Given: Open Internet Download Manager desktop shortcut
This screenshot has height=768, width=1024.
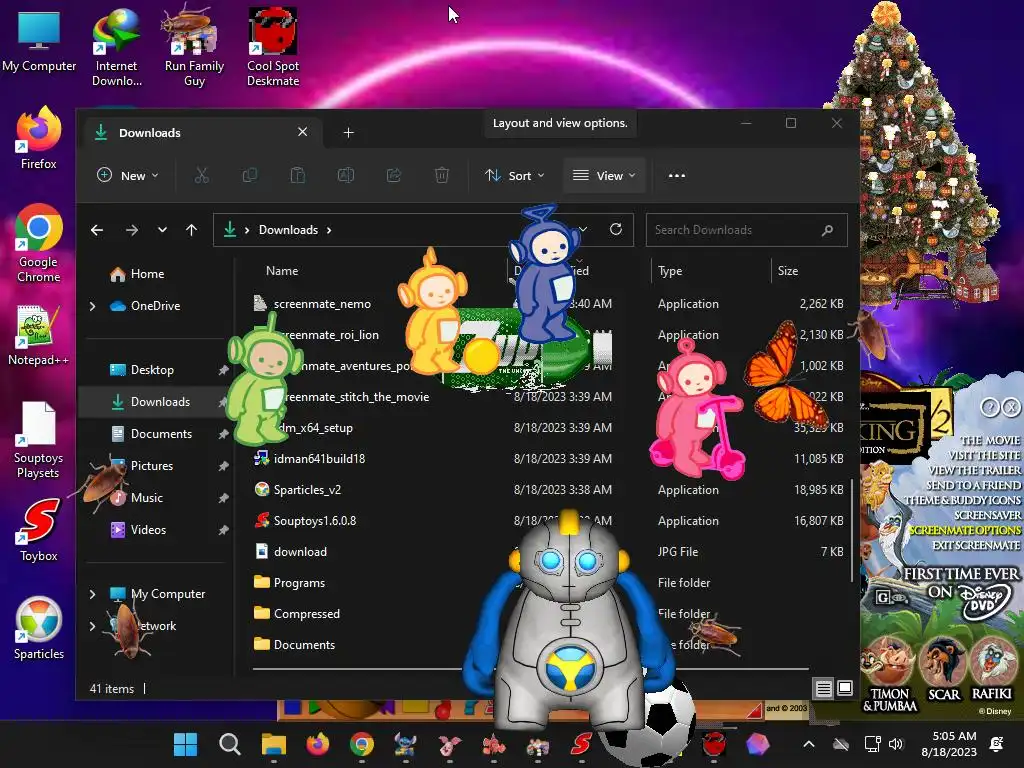Looking at the screenshot, I should click(x=116, y=48).
